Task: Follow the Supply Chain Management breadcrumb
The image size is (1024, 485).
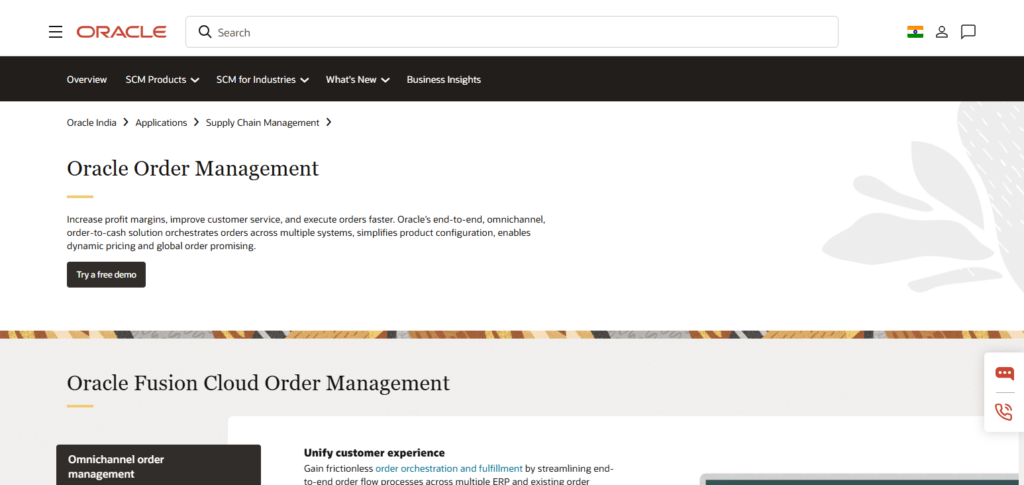Action: 263,123
